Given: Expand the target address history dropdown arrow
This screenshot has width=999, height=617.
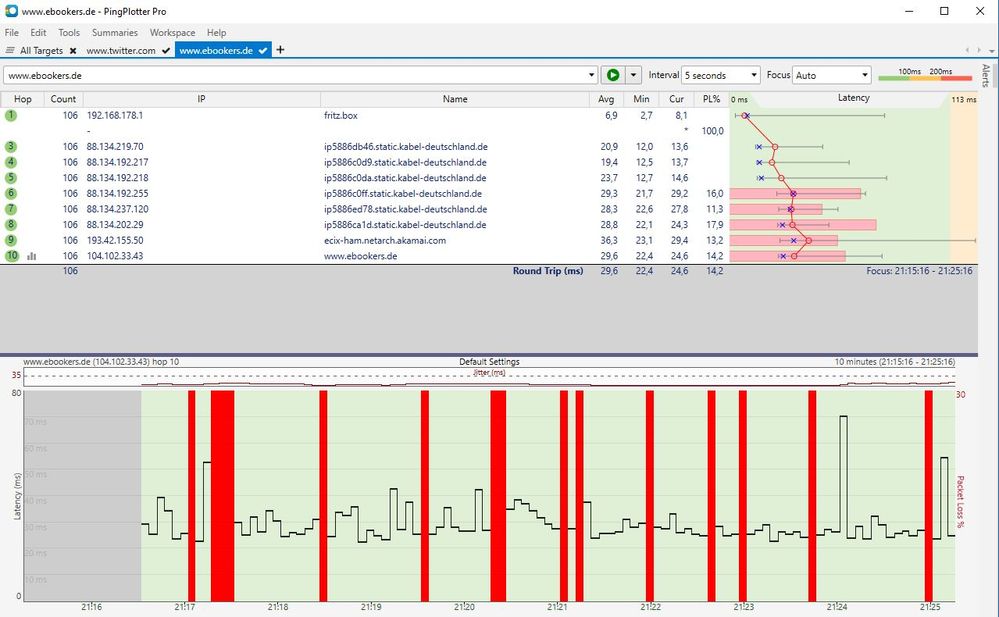Looking at the screenshot, I should click(x=592, y=76).
